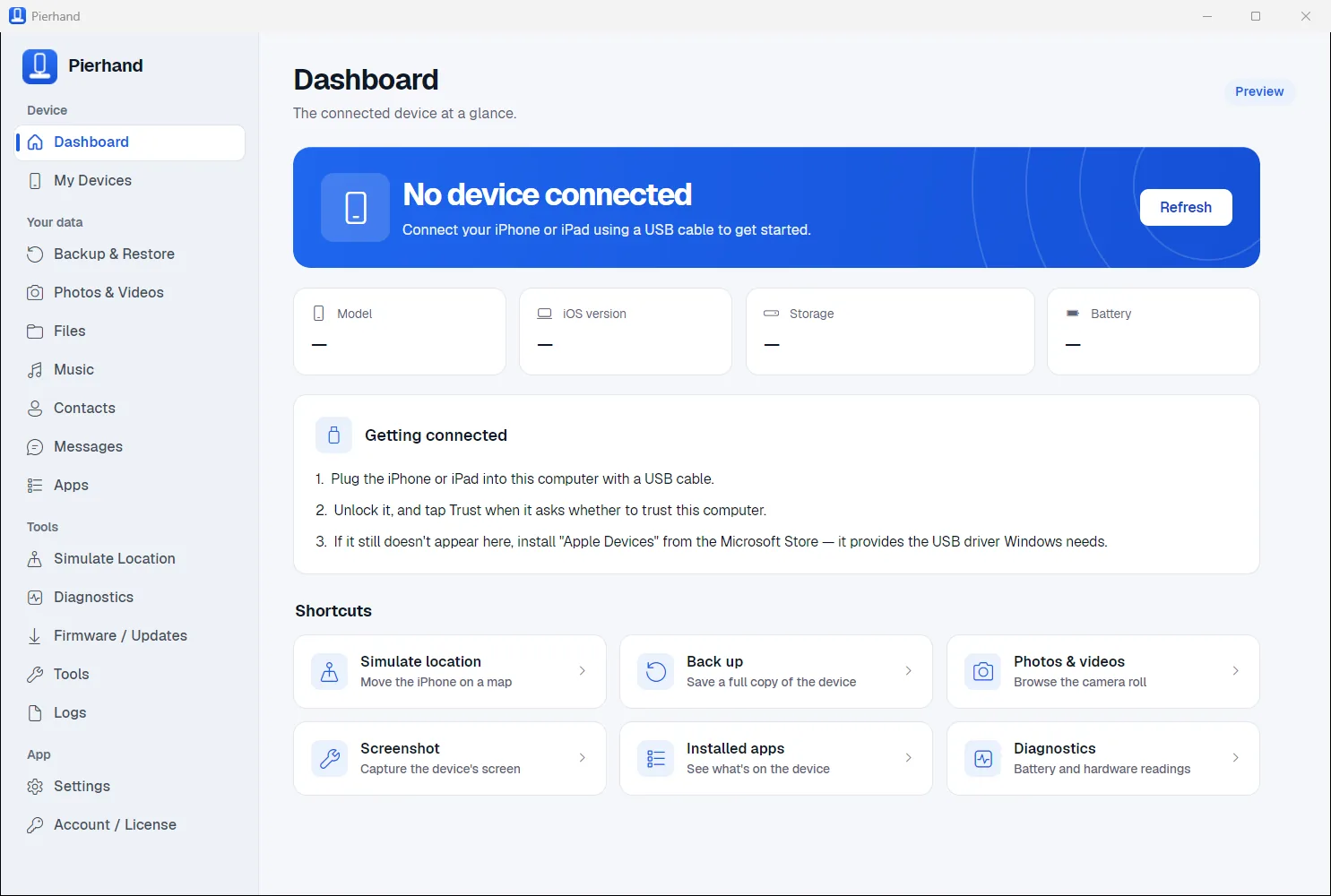Click the Simulate location shortcut icon
The width and height of the screenshot is (1331, 896).
(330, 672)
